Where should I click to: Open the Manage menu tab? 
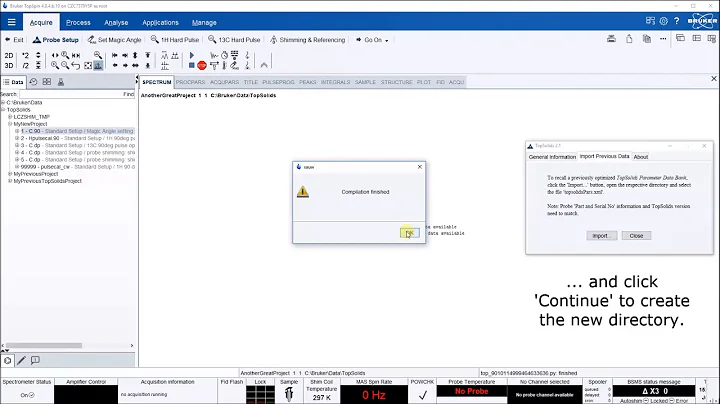coord(204,22)
